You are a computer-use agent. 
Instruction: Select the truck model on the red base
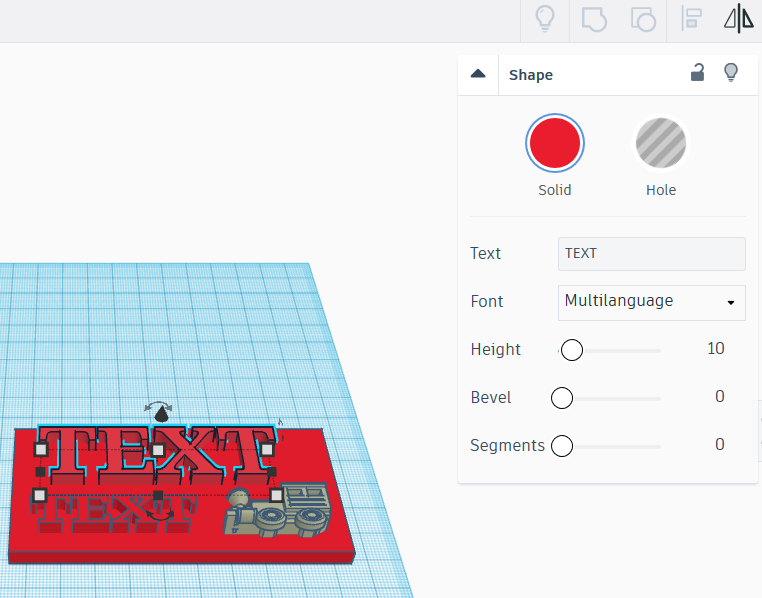(x=277, y=510)
